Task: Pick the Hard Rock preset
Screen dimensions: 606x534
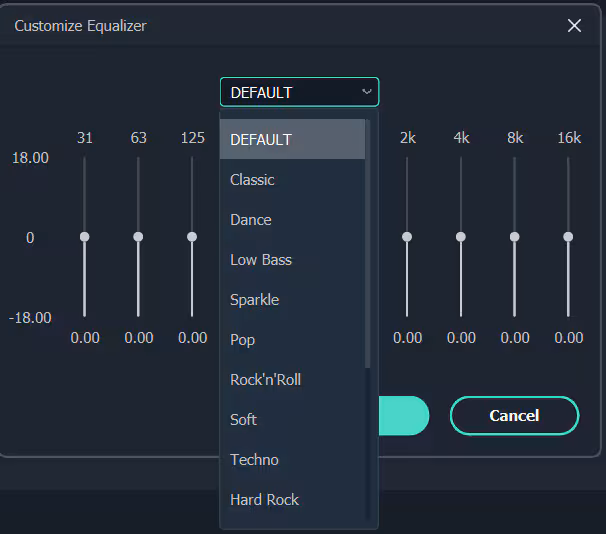Action: pos(292,500)
